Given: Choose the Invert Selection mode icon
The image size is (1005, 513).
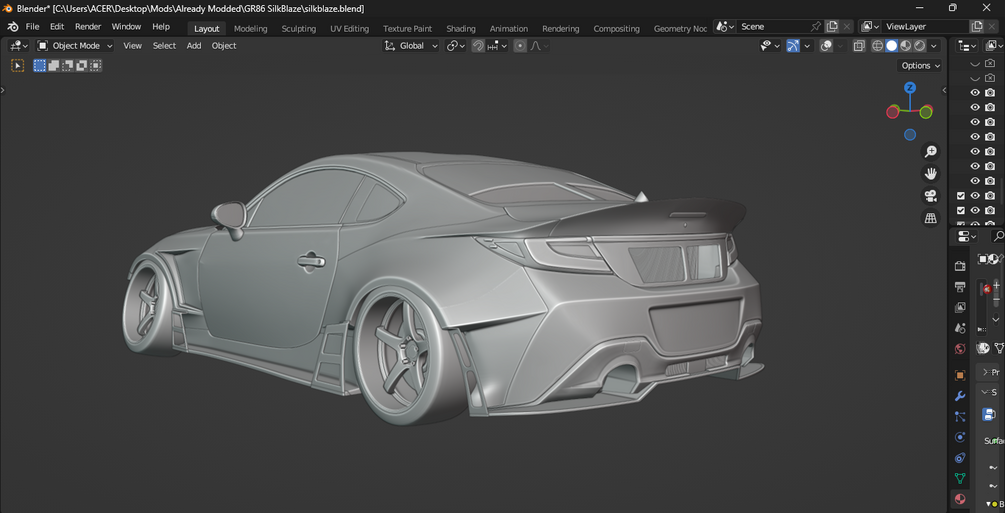Looking at the screenshot, I should tap(82, 65).
